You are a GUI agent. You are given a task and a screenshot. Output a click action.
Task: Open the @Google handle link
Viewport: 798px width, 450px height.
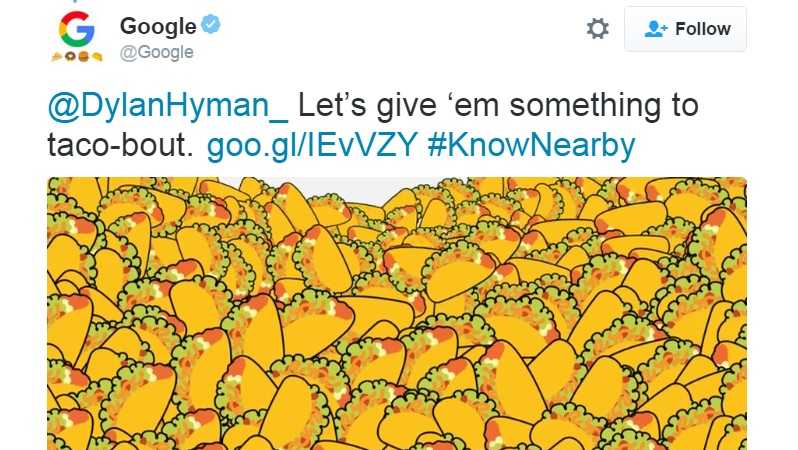pyautogui.click(x=157, y=52)
